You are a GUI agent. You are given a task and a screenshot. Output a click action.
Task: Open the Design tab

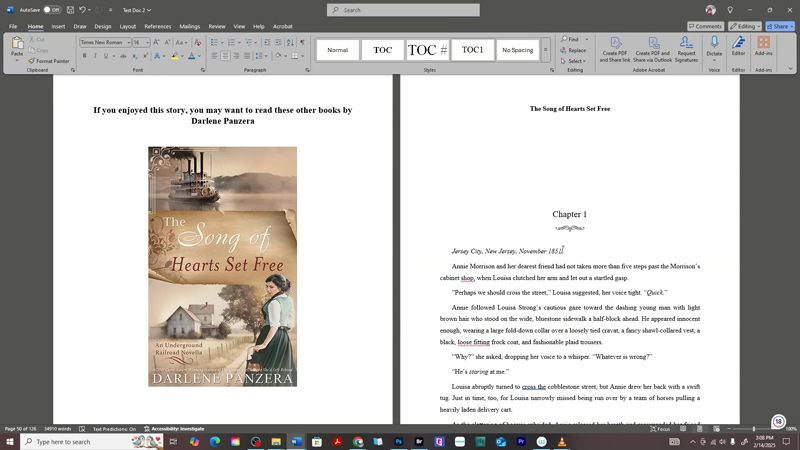pos(103,27)
